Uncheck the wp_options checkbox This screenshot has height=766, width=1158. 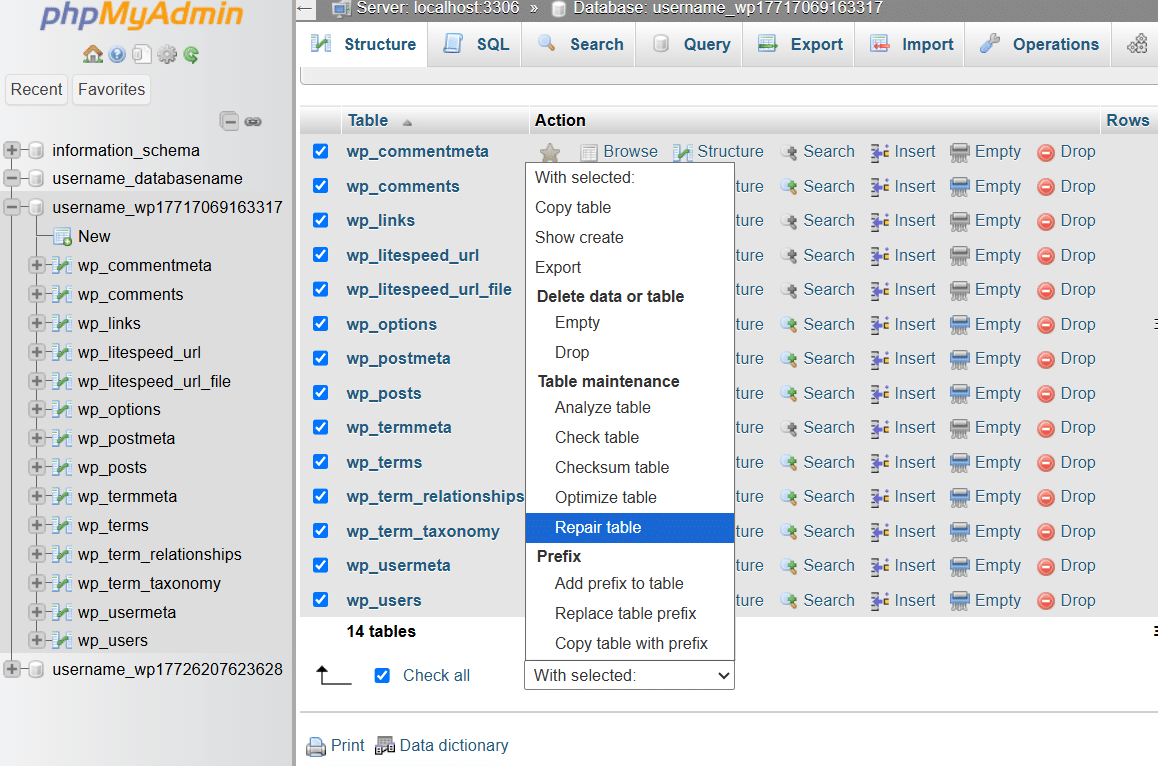[321, 324]
